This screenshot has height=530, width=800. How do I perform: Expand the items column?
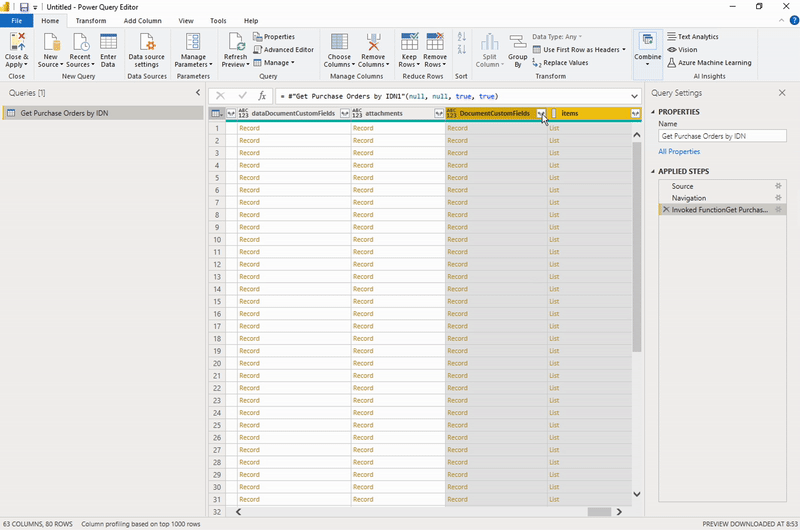click(635, 113)
